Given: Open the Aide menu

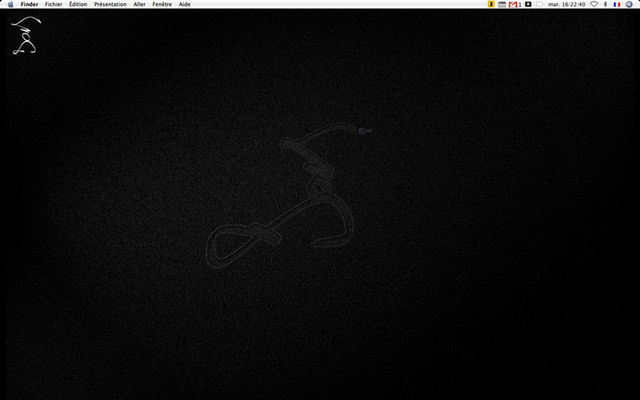Looking at the screenshot, I should (x=184, y=4).
